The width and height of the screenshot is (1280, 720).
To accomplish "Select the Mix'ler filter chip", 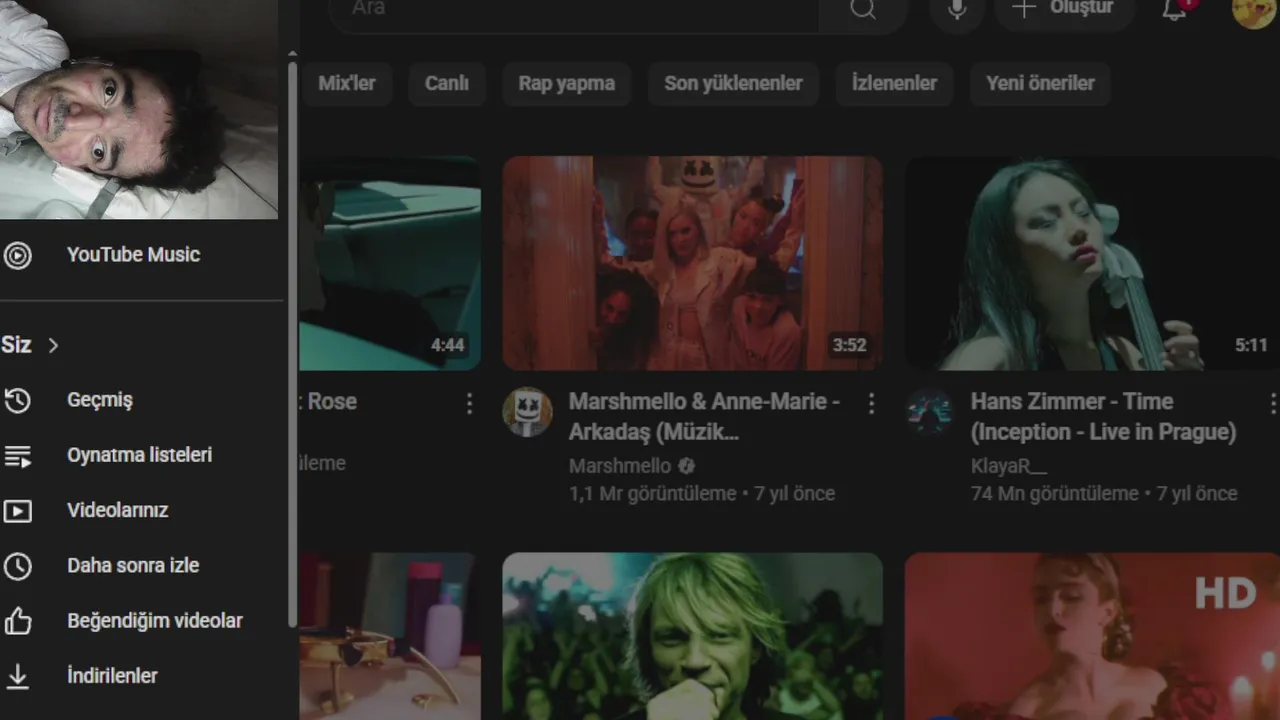I will click(346, 84).
